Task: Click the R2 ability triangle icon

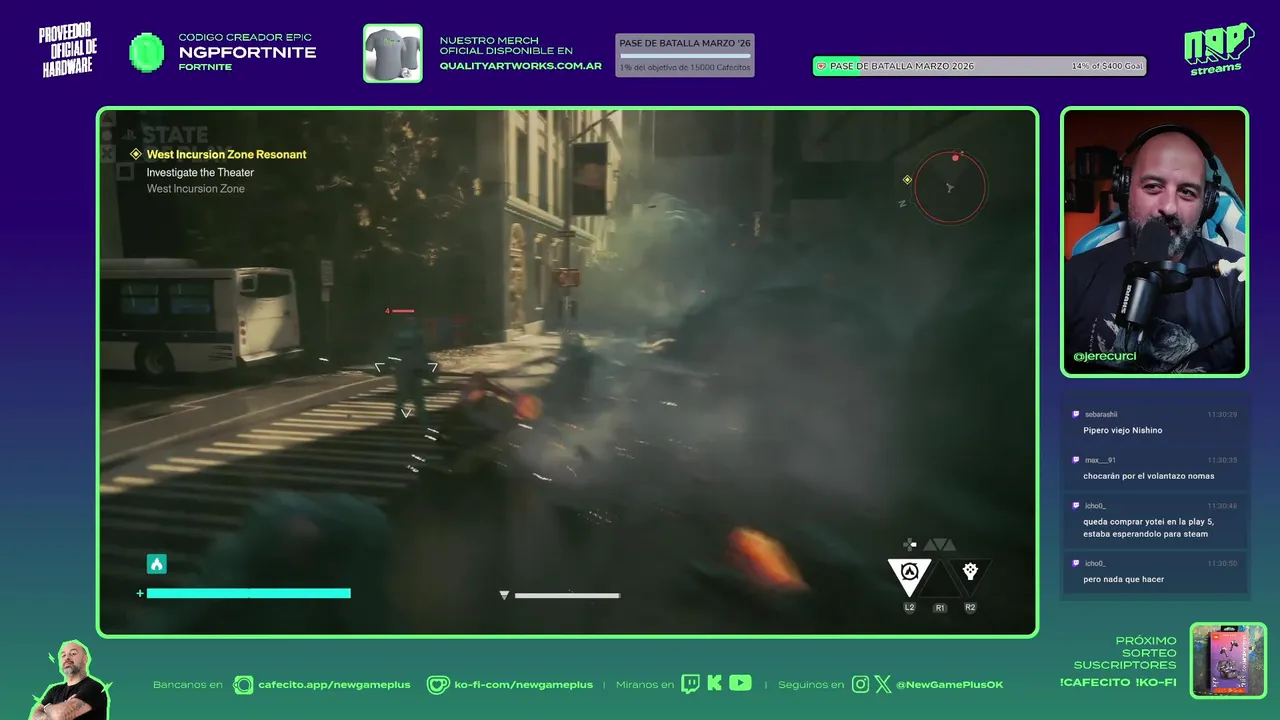Action: coord(969,574)
